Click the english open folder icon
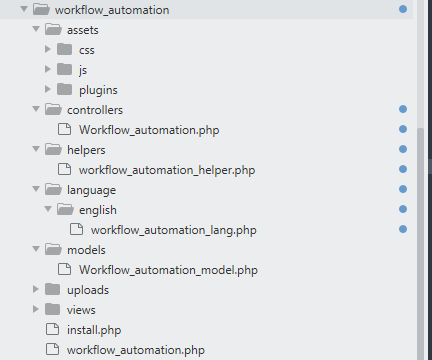The image size is (432, 360). (x=65, y=209)
